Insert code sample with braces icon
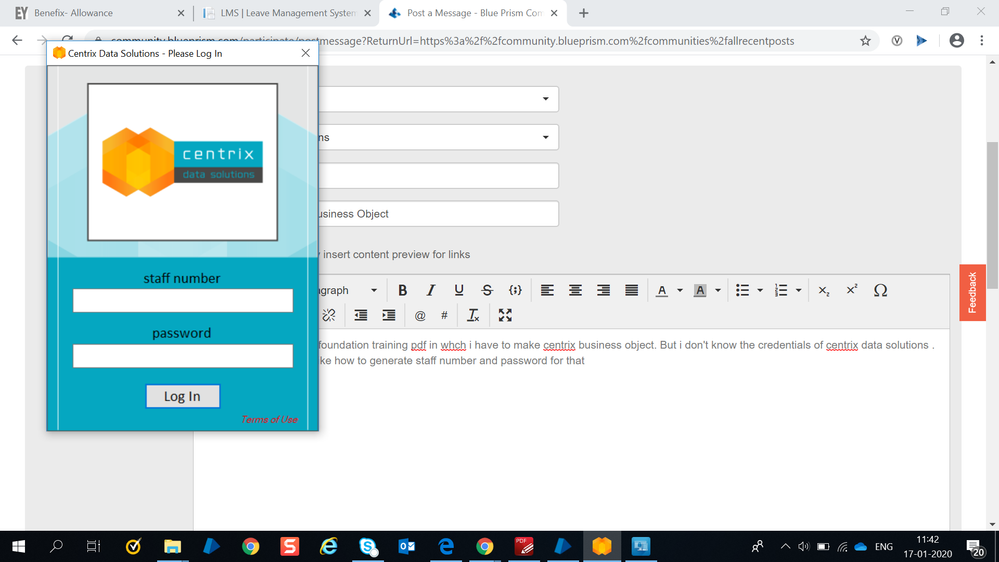 (x=515, y=291)
